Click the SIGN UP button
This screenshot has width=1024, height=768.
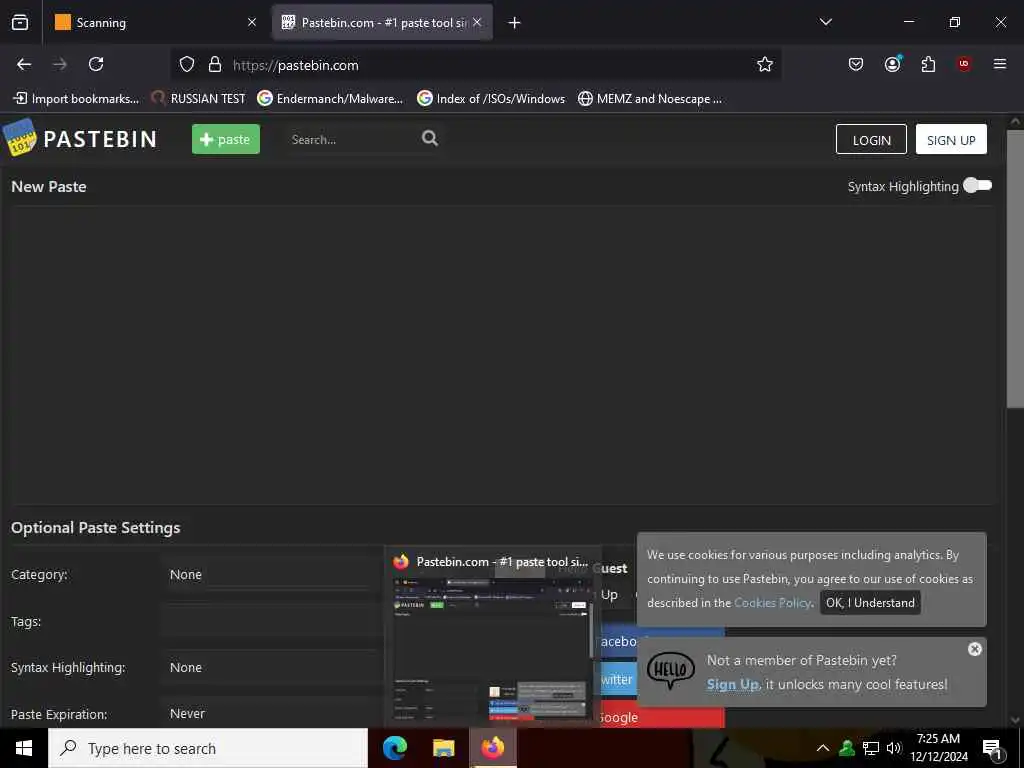click(951, 139)
